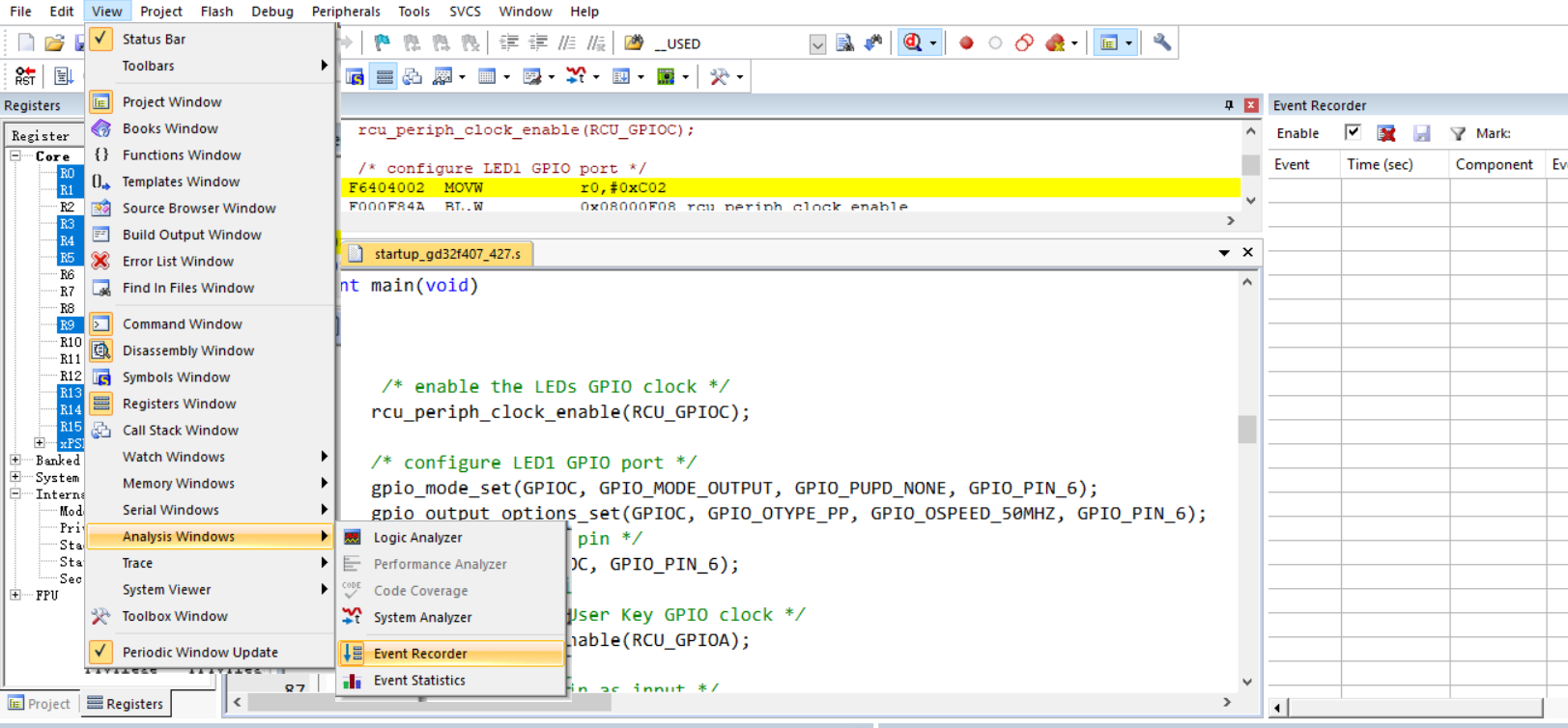Image resolution: width=1568 pixels, height=728 pixels.
Task: Click the Watch Windows toolbar icon
Action: coord(442,76)
